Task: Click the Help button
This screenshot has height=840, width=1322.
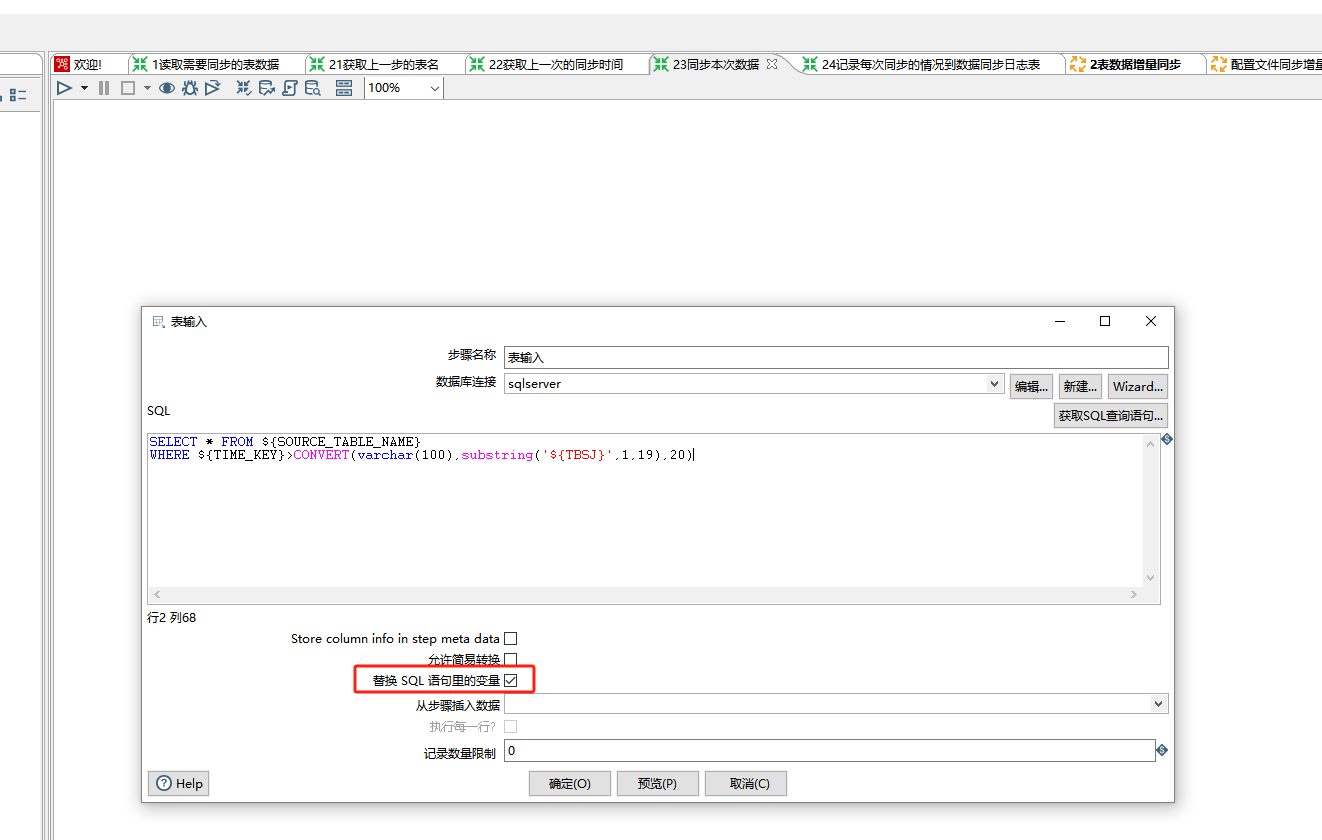Action: pyautogui.click(x=179, y=784)
